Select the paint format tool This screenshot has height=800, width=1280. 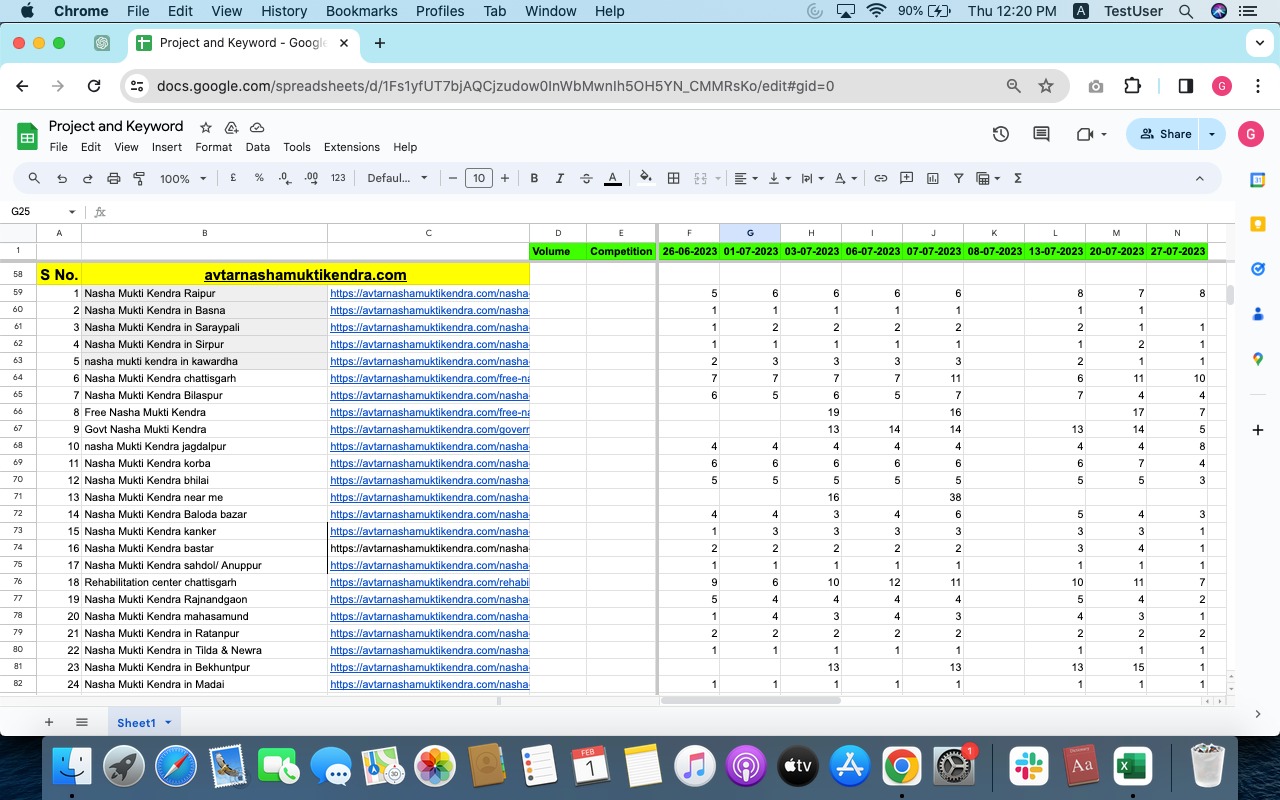139,178
